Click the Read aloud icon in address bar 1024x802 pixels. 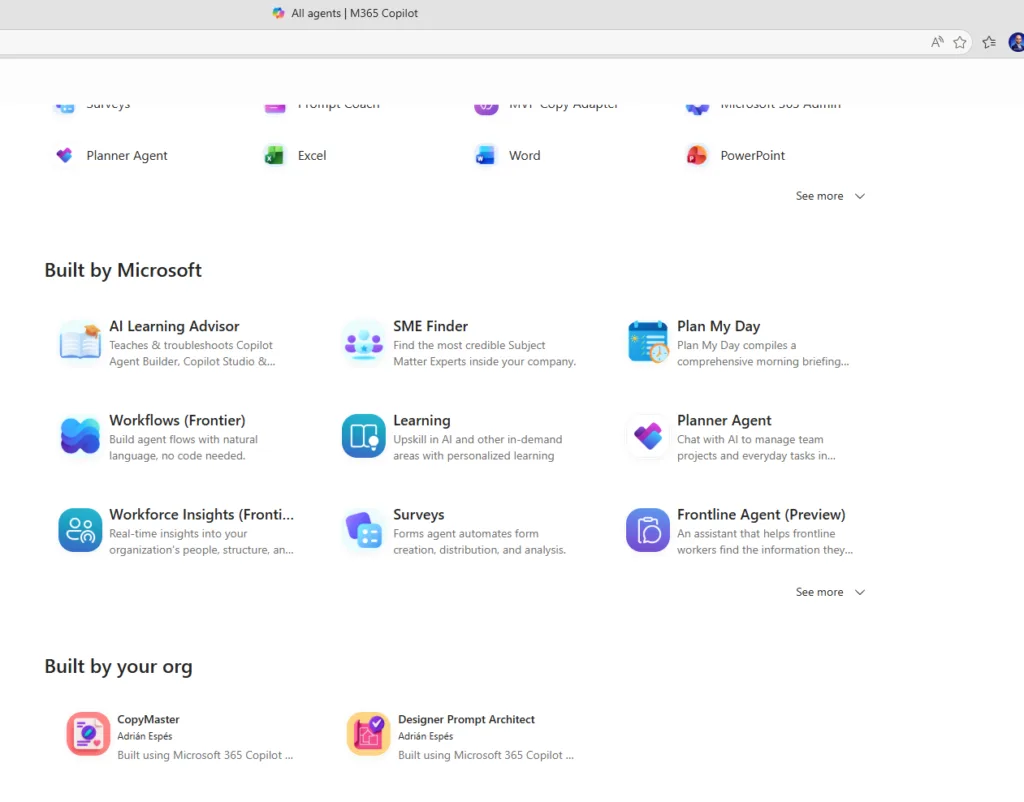(x=937, y=42)
